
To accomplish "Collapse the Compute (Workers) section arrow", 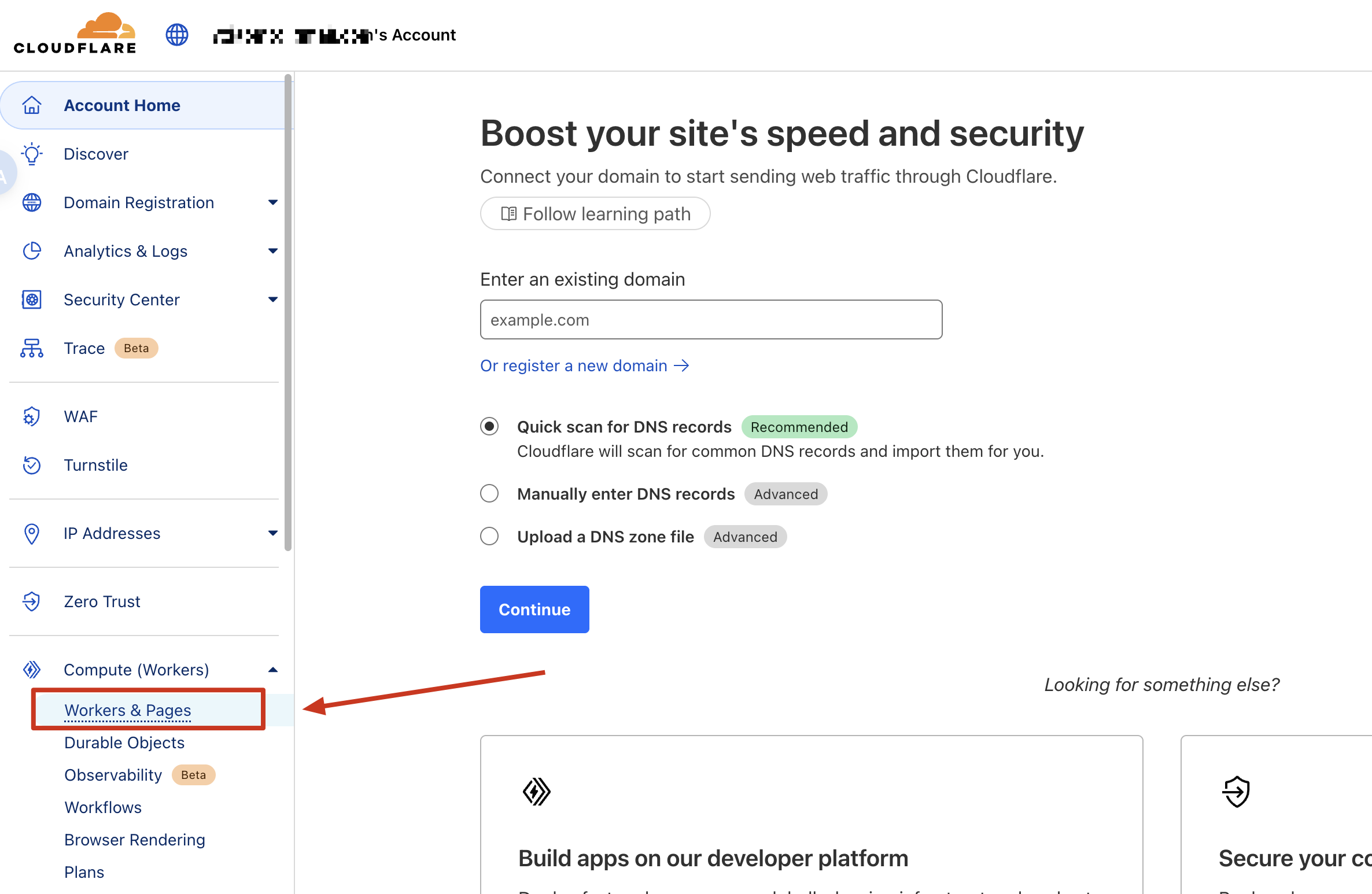I will pyautogui.click(x=273, y=670).
